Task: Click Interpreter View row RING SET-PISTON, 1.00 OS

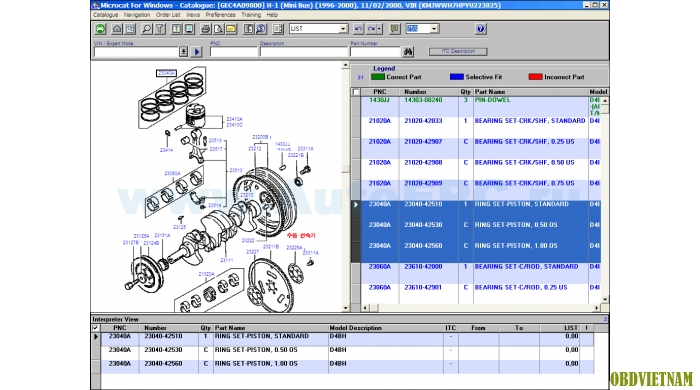Action: pos(347,367)
